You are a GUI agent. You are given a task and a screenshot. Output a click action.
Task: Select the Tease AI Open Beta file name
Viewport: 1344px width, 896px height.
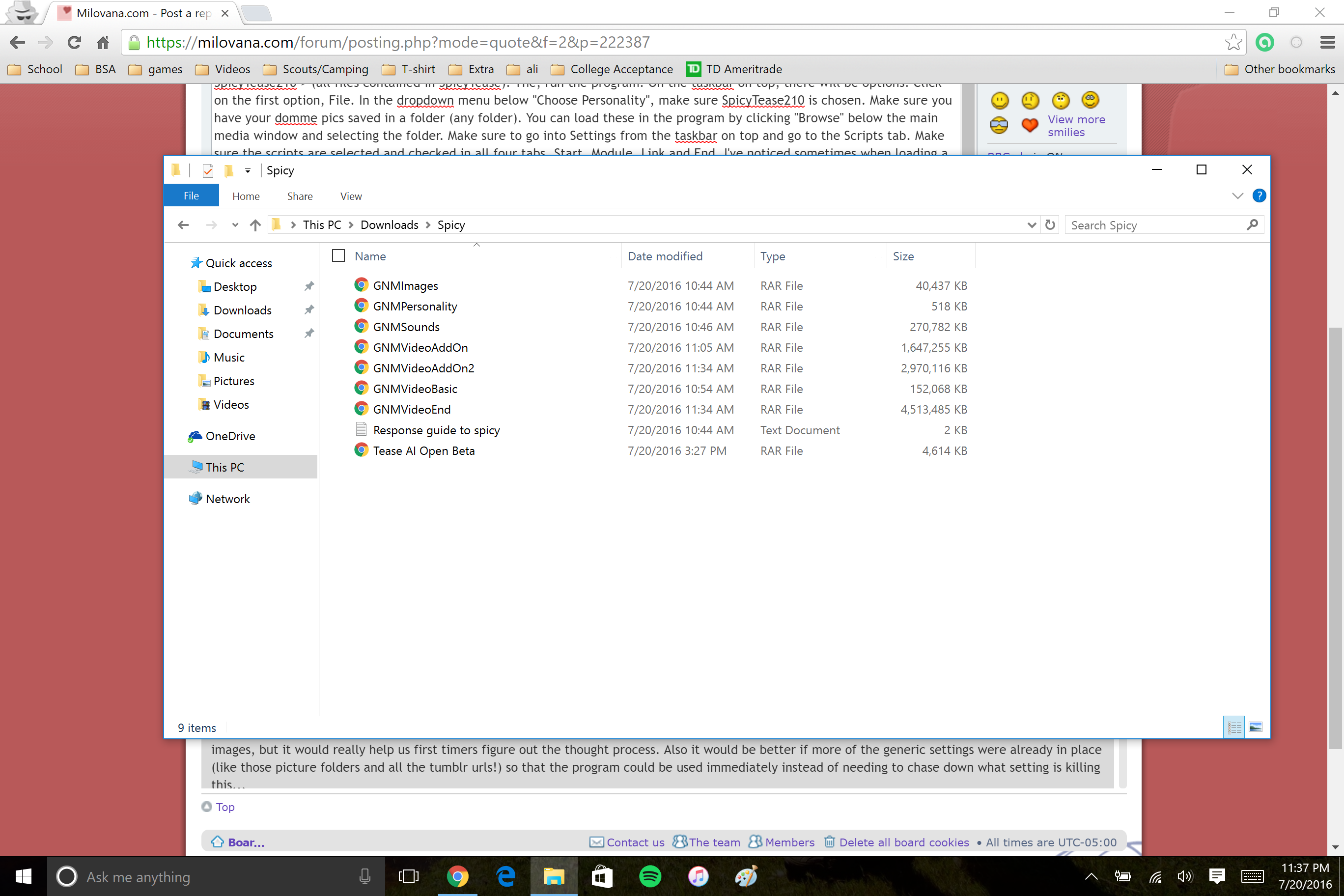(424, 450)
